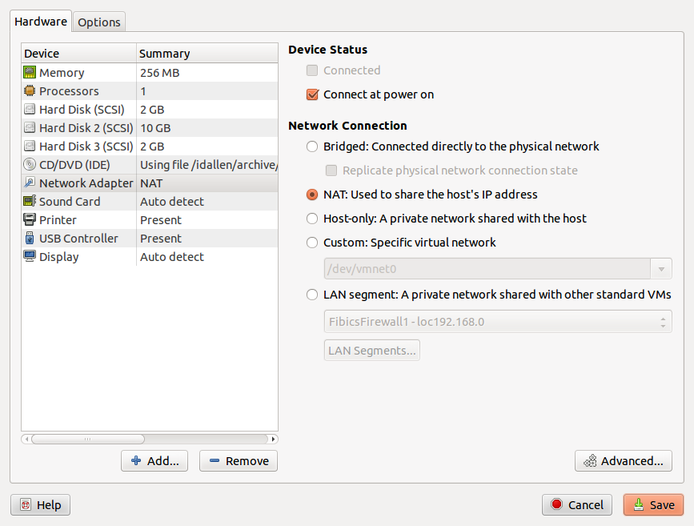Switch to the Options tab

(99, 22)
